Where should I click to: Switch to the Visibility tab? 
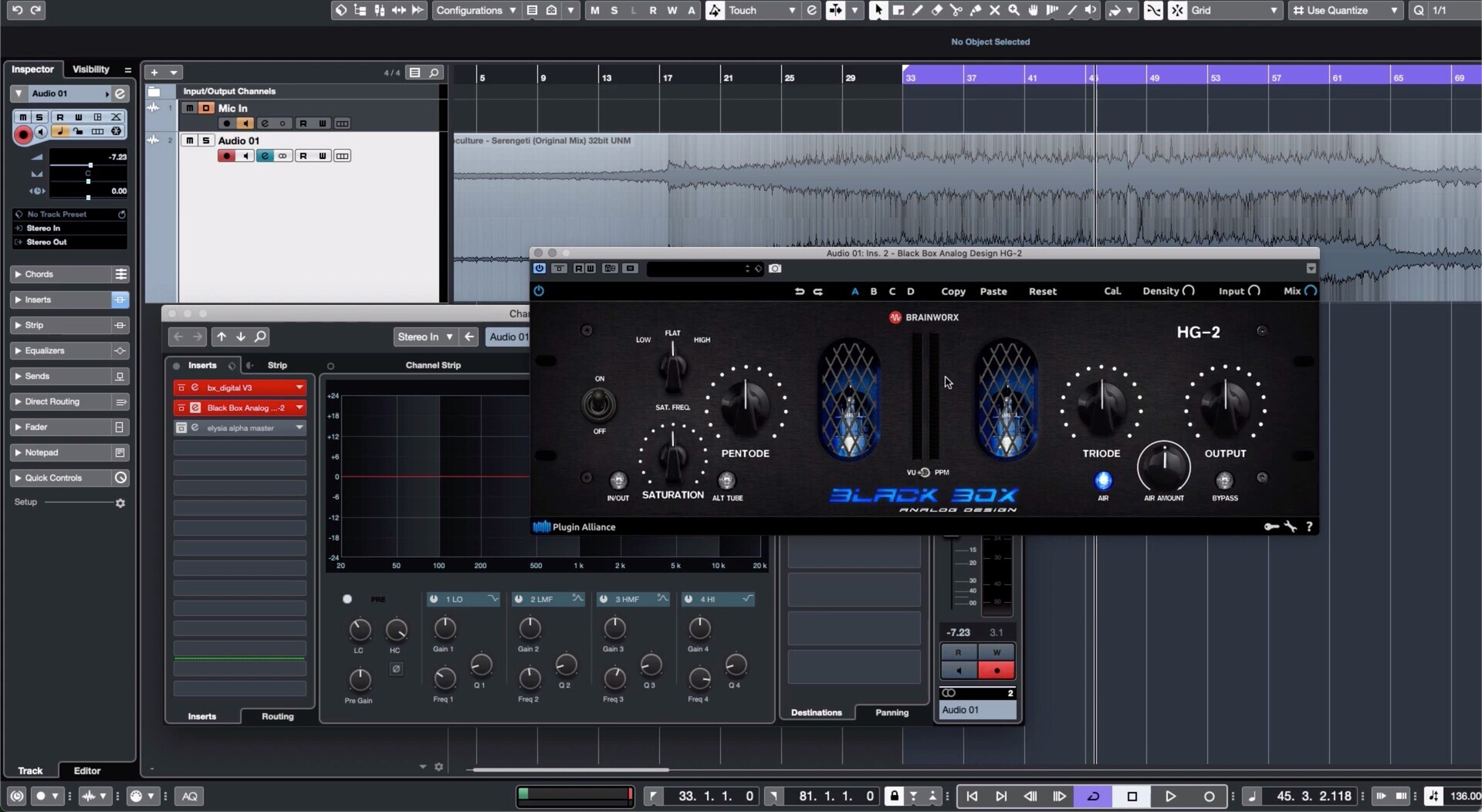pos(90,69)
